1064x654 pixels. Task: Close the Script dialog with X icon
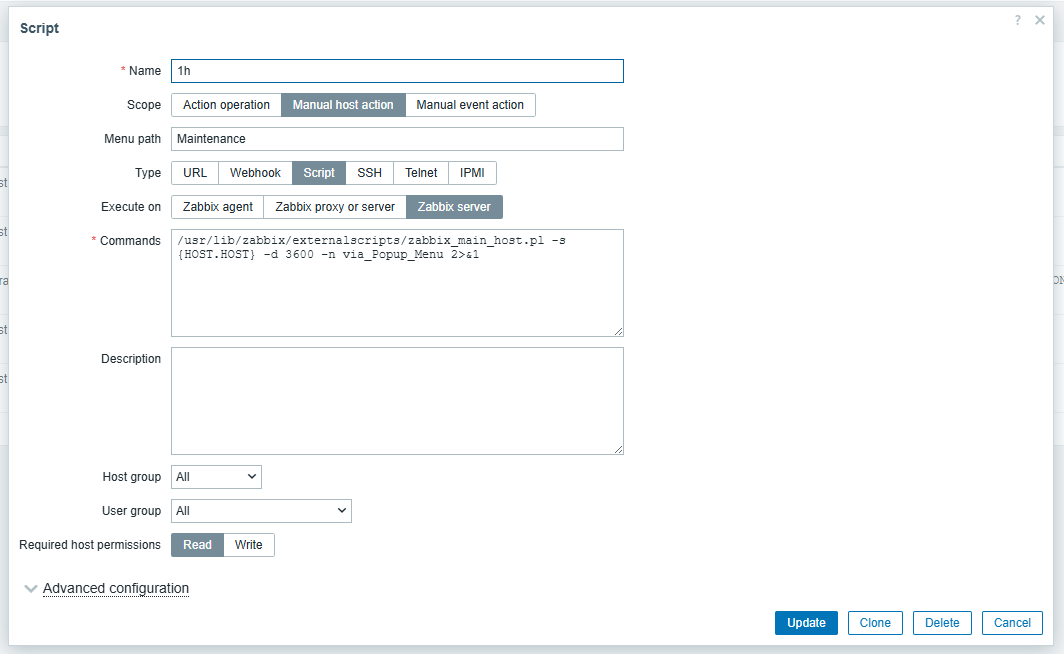pyautogui.click(x=1040, y=20)
